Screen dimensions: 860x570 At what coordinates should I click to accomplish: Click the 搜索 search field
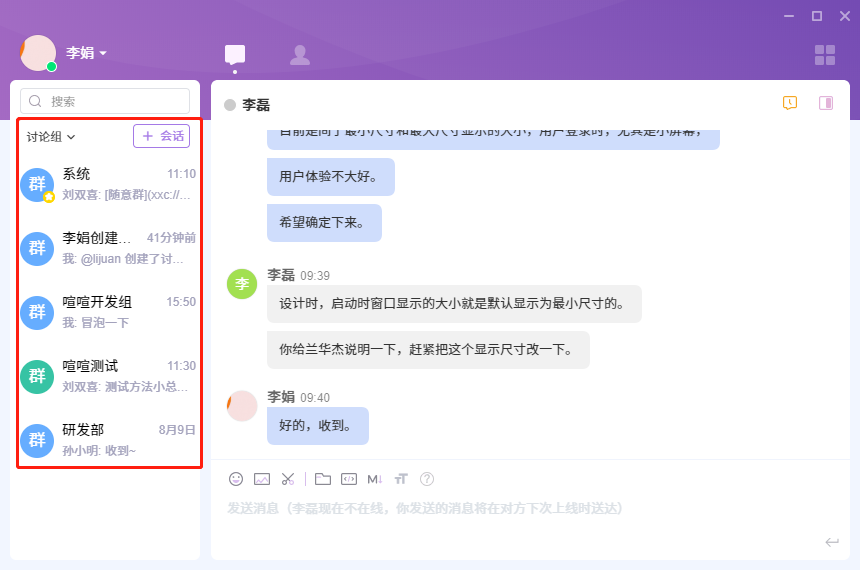click(x=105, y=101)
